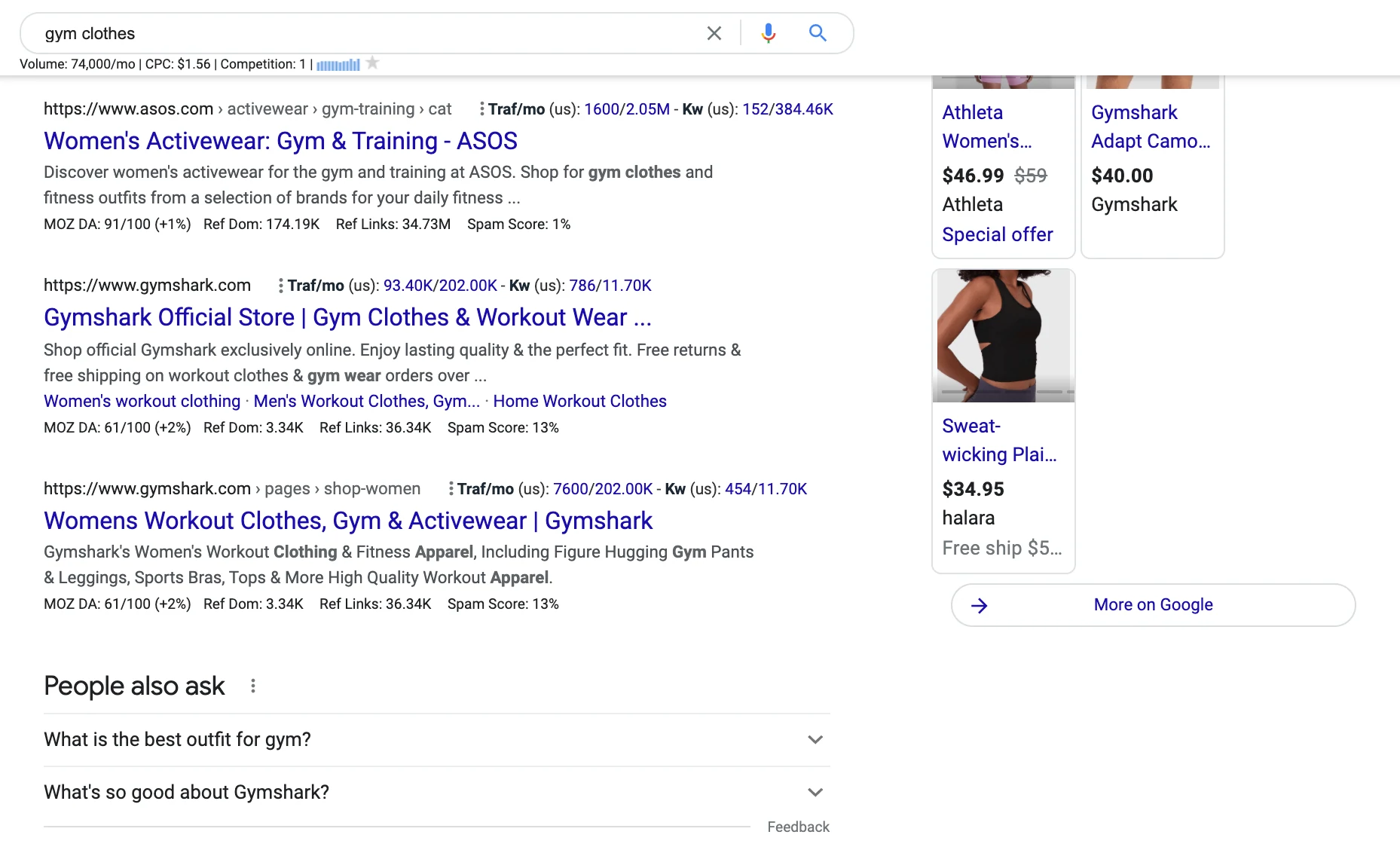Open the Women's Activewear ASOS result
This screenshot has height=853, width=1400.
tap(280, 141)
